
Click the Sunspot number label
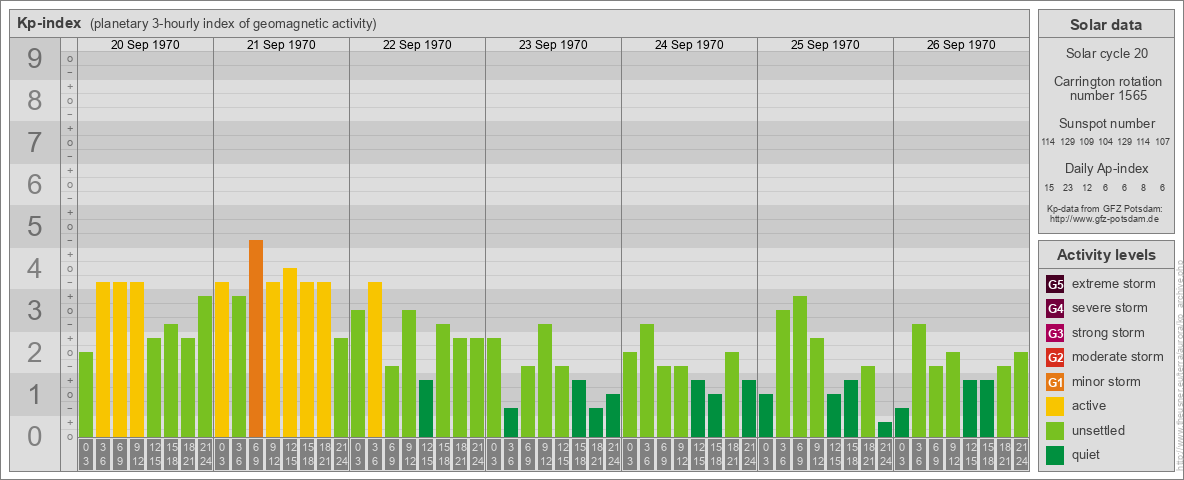[1106, 124]
